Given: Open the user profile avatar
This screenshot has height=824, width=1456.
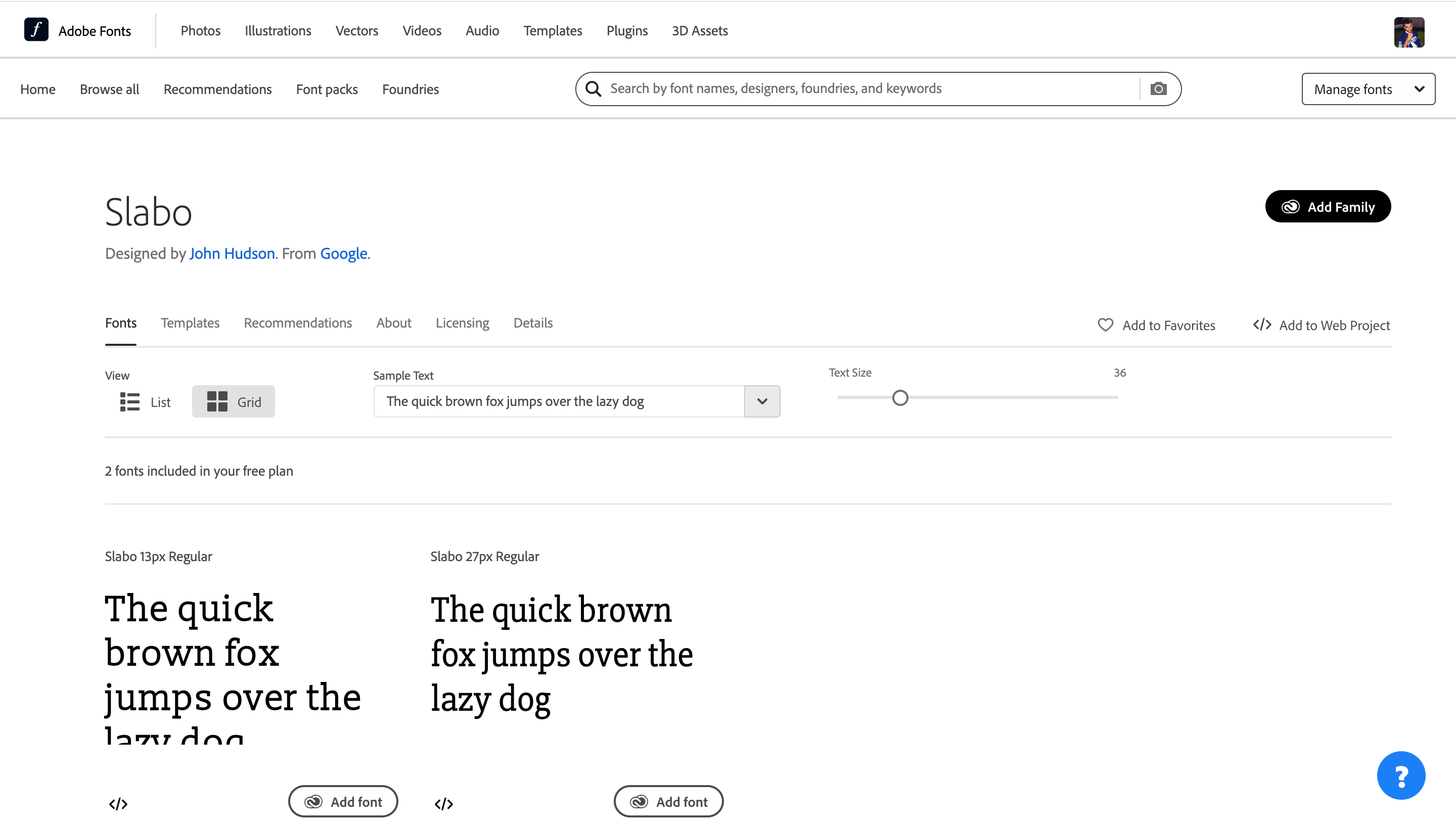Looking at the screenshot, I should tap(1408, 32).
